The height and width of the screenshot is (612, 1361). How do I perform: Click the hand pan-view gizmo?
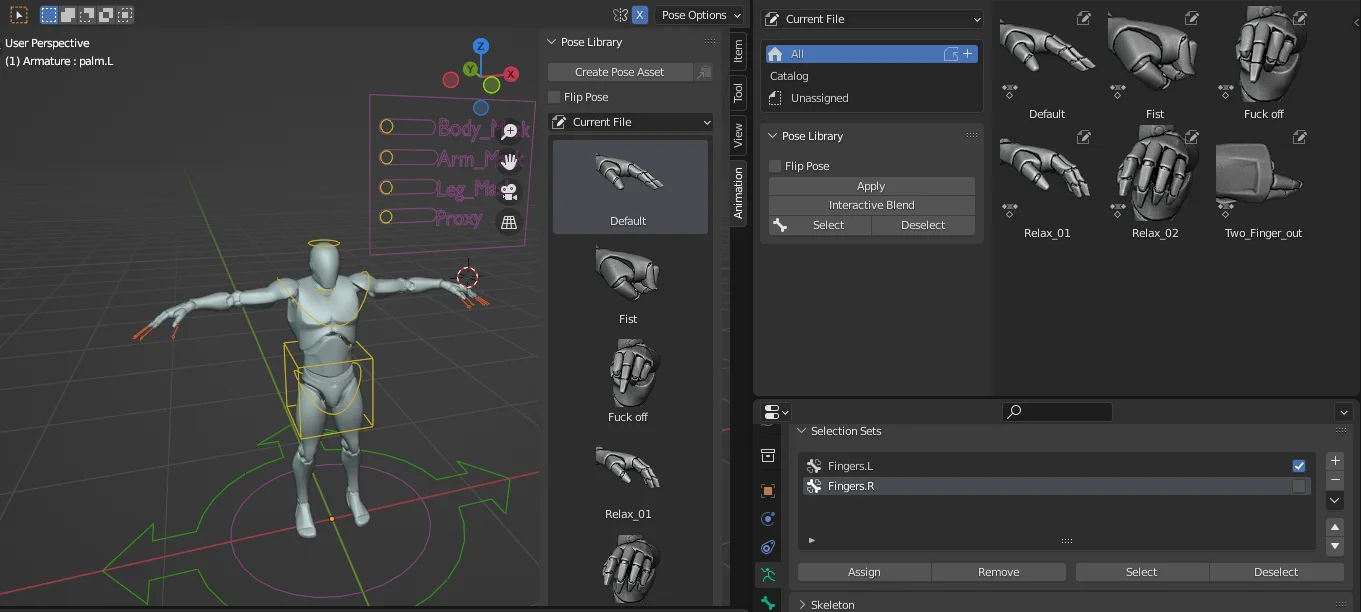click(x=509, y=161)
